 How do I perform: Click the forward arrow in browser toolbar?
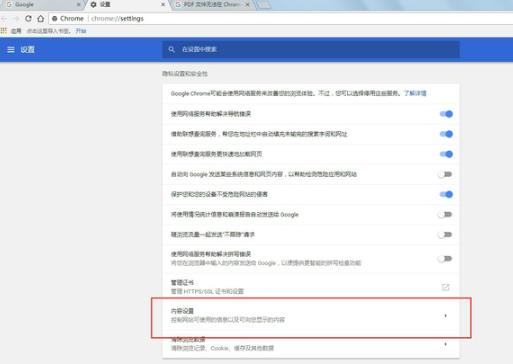tap(16, 19)
